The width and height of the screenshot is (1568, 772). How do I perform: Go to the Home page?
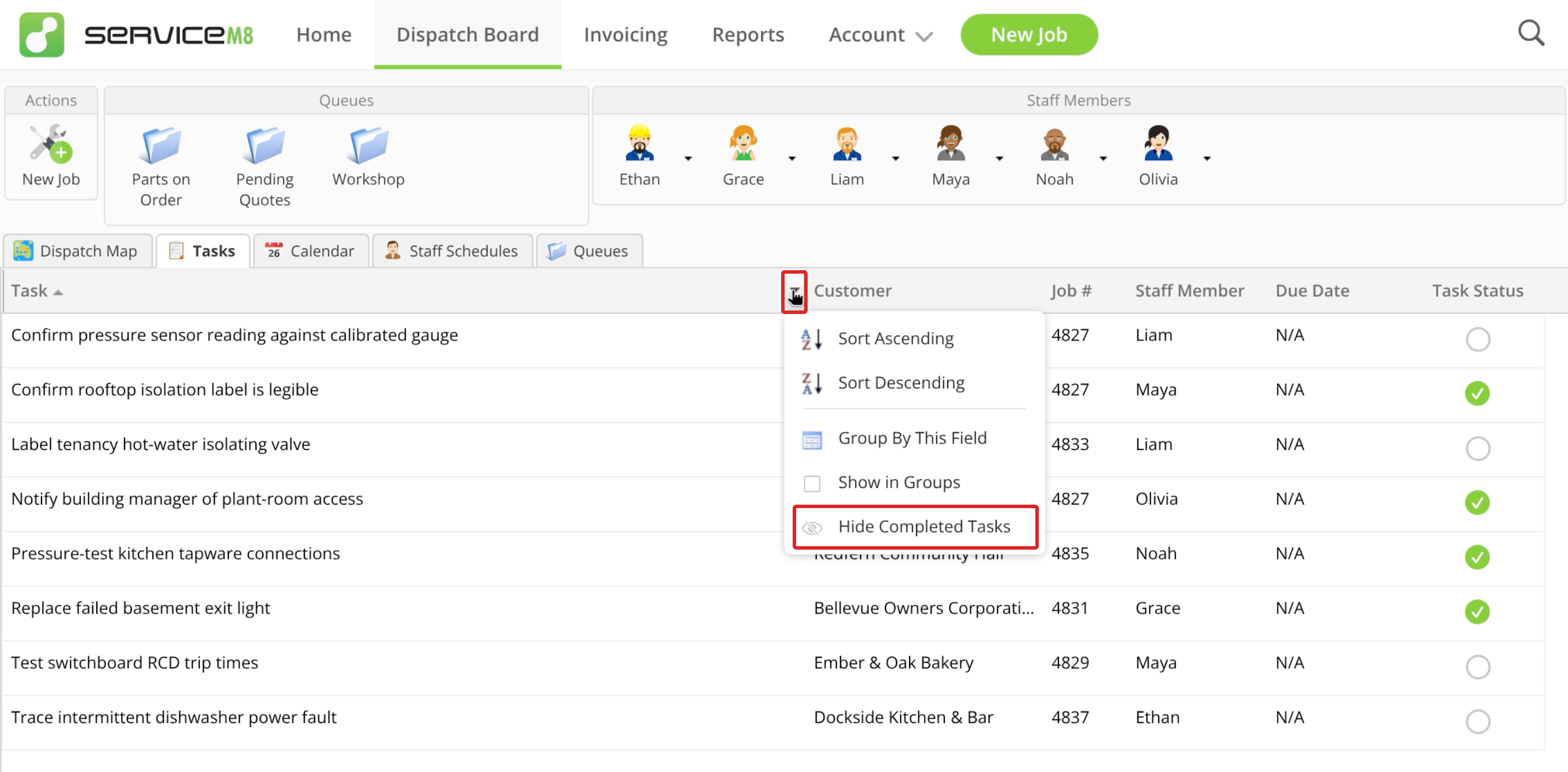324,35
